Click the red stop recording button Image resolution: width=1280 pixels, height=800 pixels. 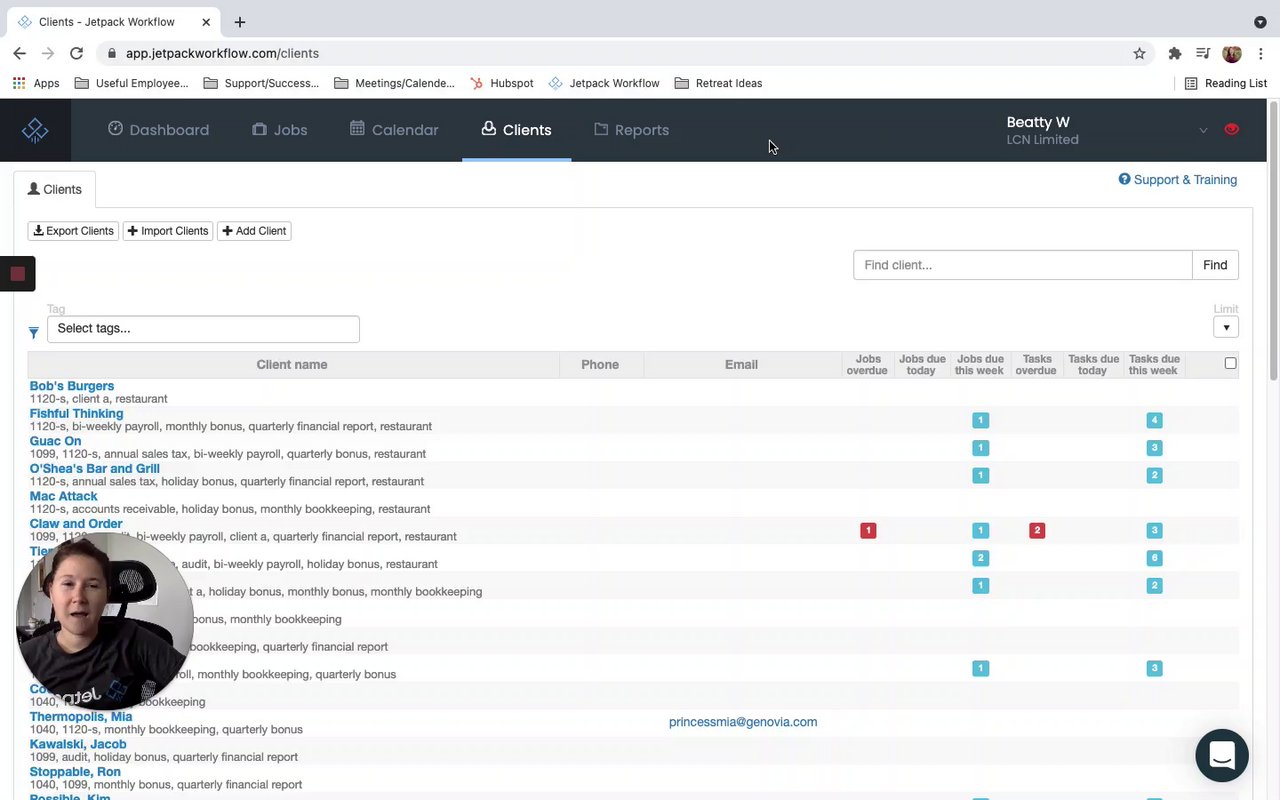point(18,274)
